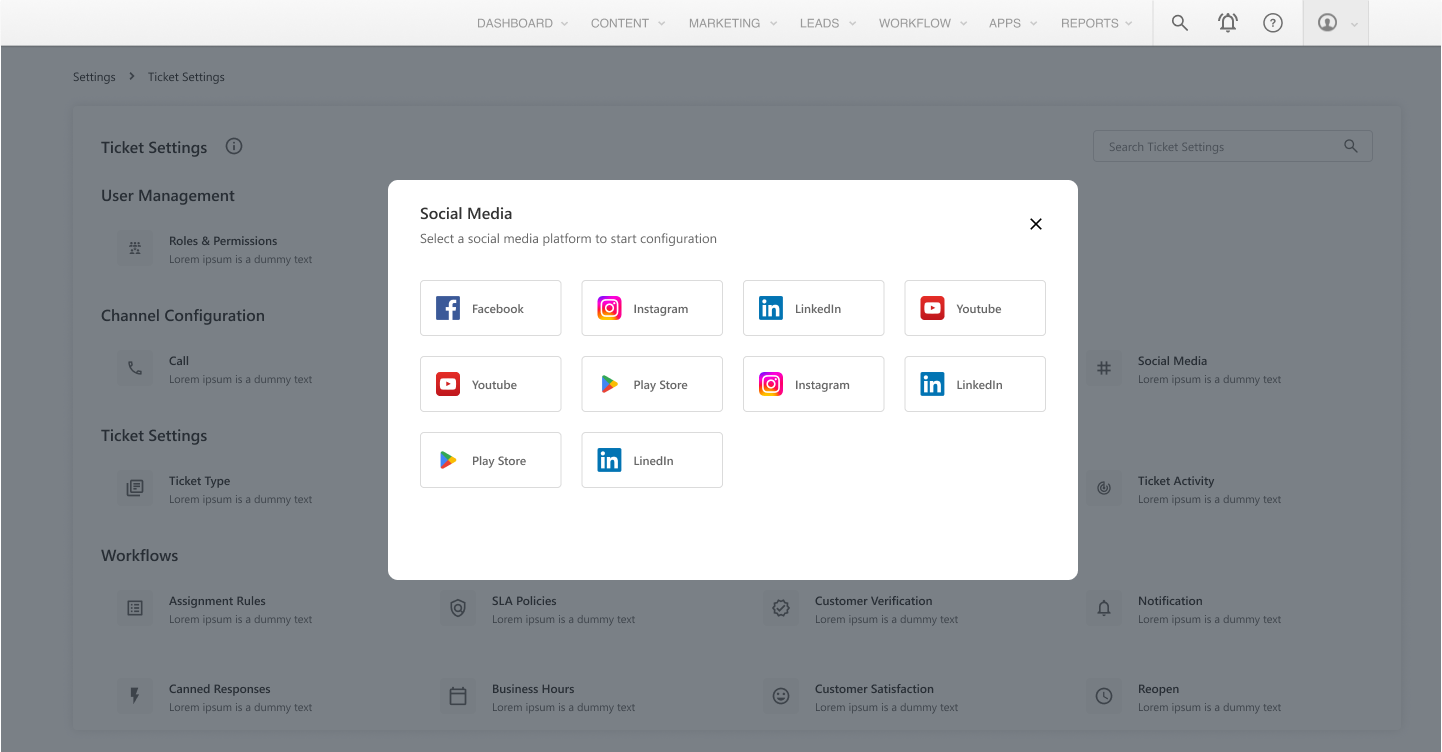
Task: Open the Leads menu
Action: pyautogui.click(x=827, y=23)
